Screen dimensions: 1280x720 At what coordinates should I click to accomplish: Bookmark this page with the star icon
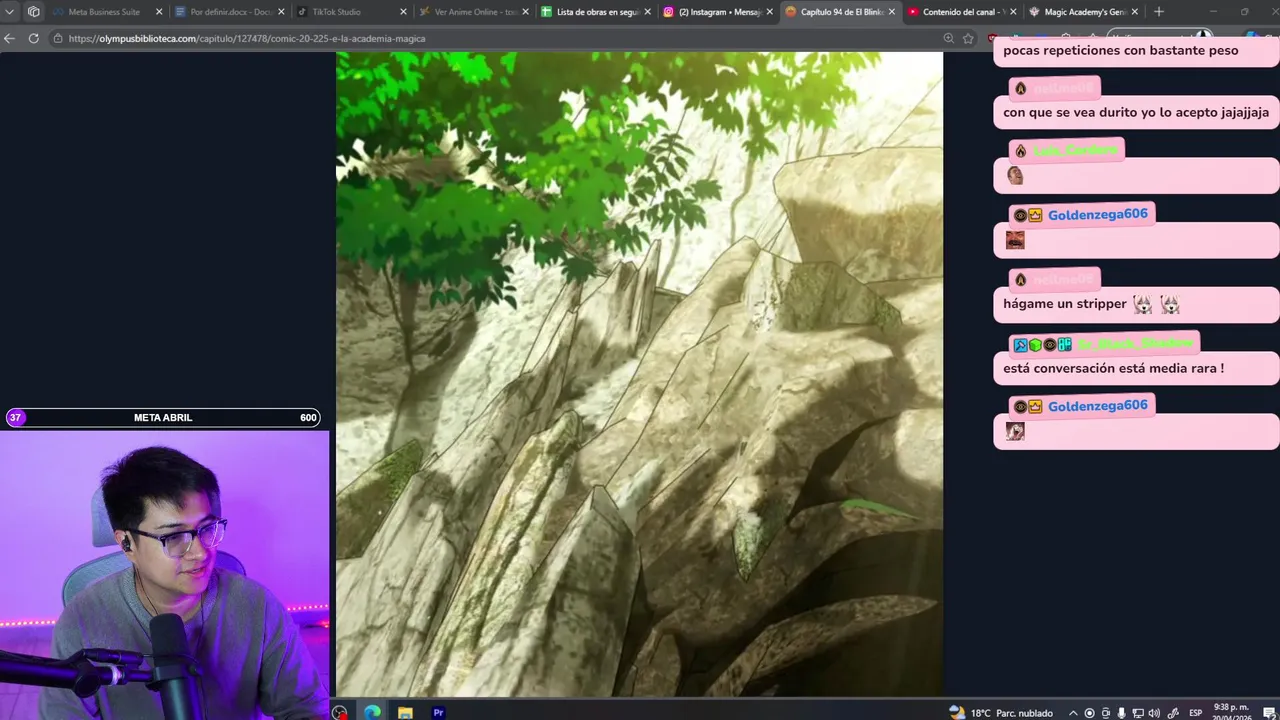coord(968,38)
